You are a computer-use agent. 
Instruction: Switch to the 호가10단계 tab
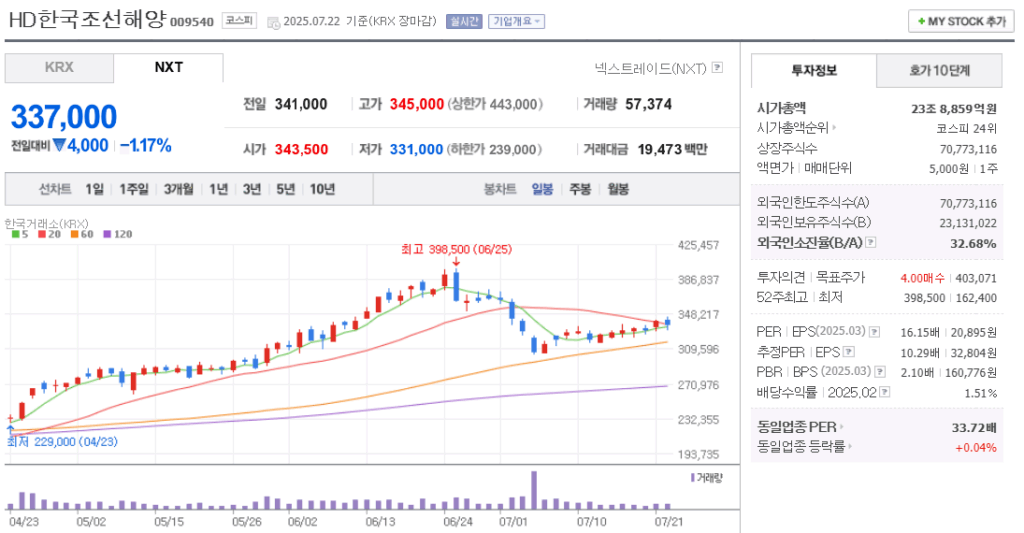click(939, 71)
